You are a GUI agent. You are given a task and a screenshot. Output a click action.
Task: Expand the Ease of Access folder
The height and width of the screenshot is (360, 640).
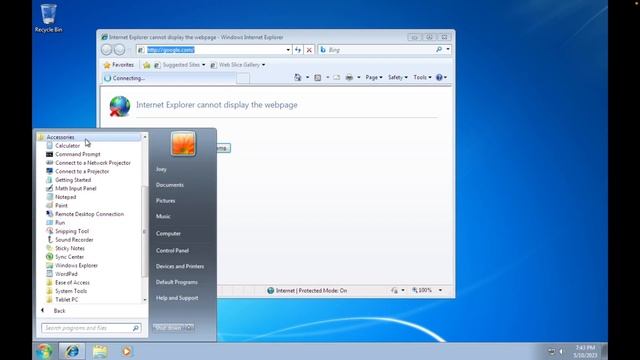[72, 283]
